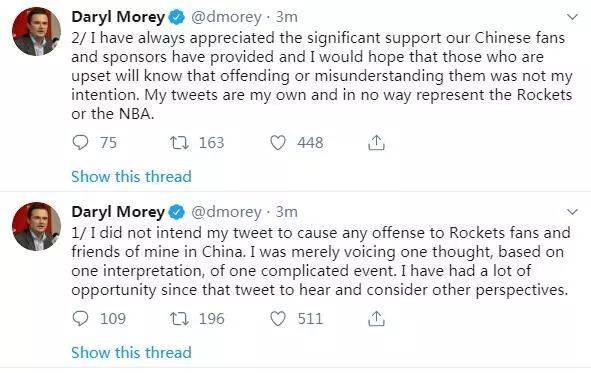591x373 pixels.
Task: Open the lower tweet text starting with 1/
Action: (321, 261)
